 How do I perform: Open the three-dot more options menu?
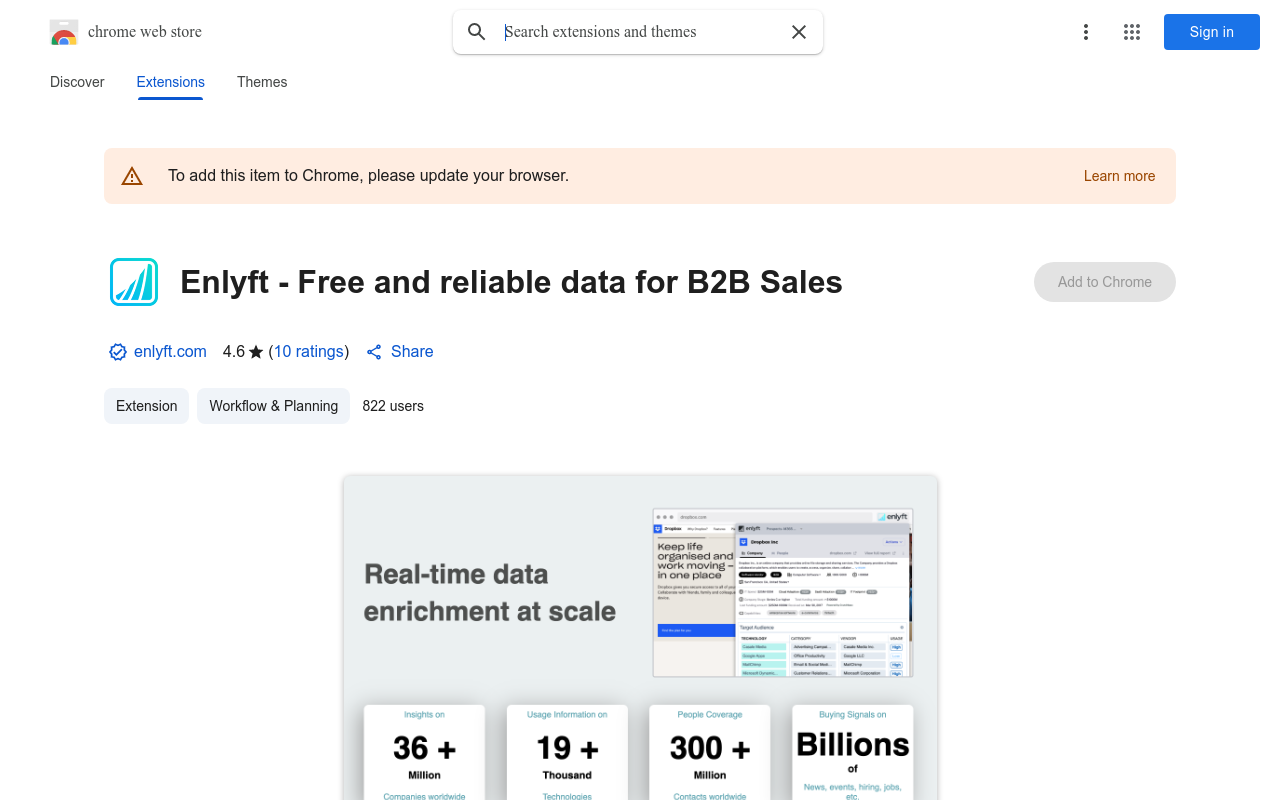[1086, 32]
